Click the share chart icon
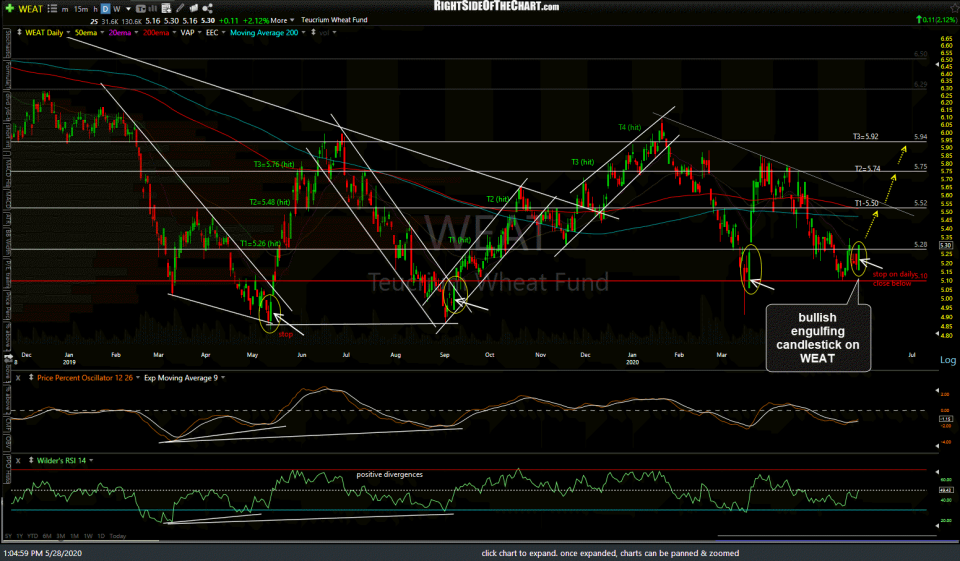 pyautogui.click(x=208, y=9)
